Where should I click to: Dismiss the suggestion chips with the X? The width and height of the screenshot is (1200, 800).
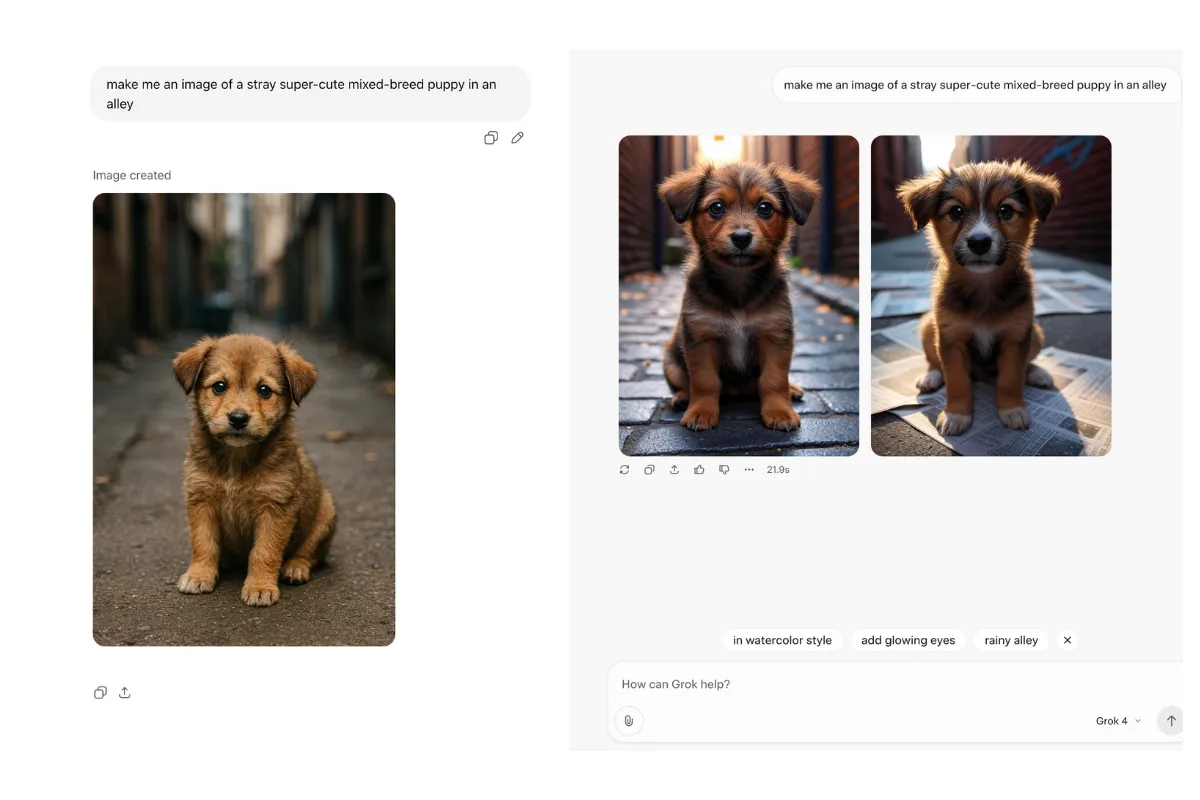1067,640
